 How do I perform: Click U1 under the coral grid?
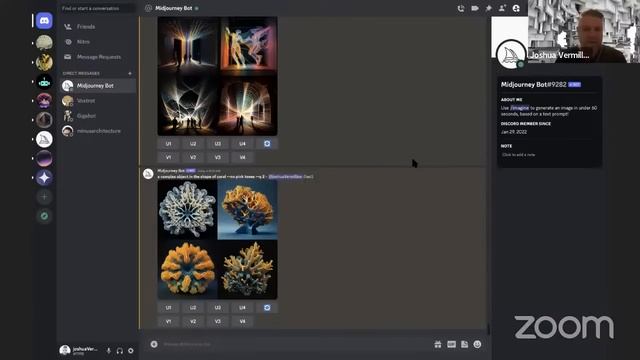(x=169, y=307)
